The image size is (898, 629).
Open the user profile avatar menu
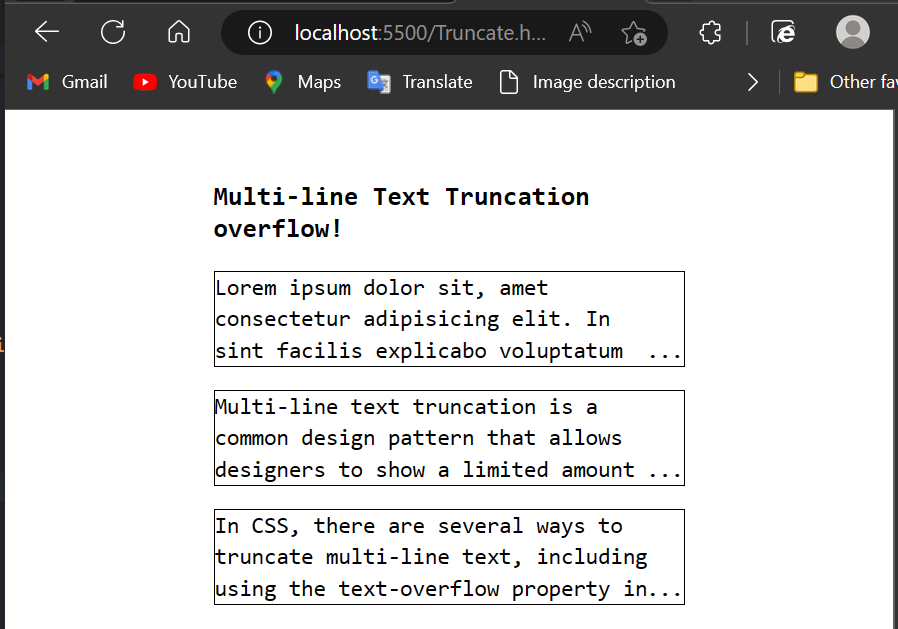click(852, 33)
